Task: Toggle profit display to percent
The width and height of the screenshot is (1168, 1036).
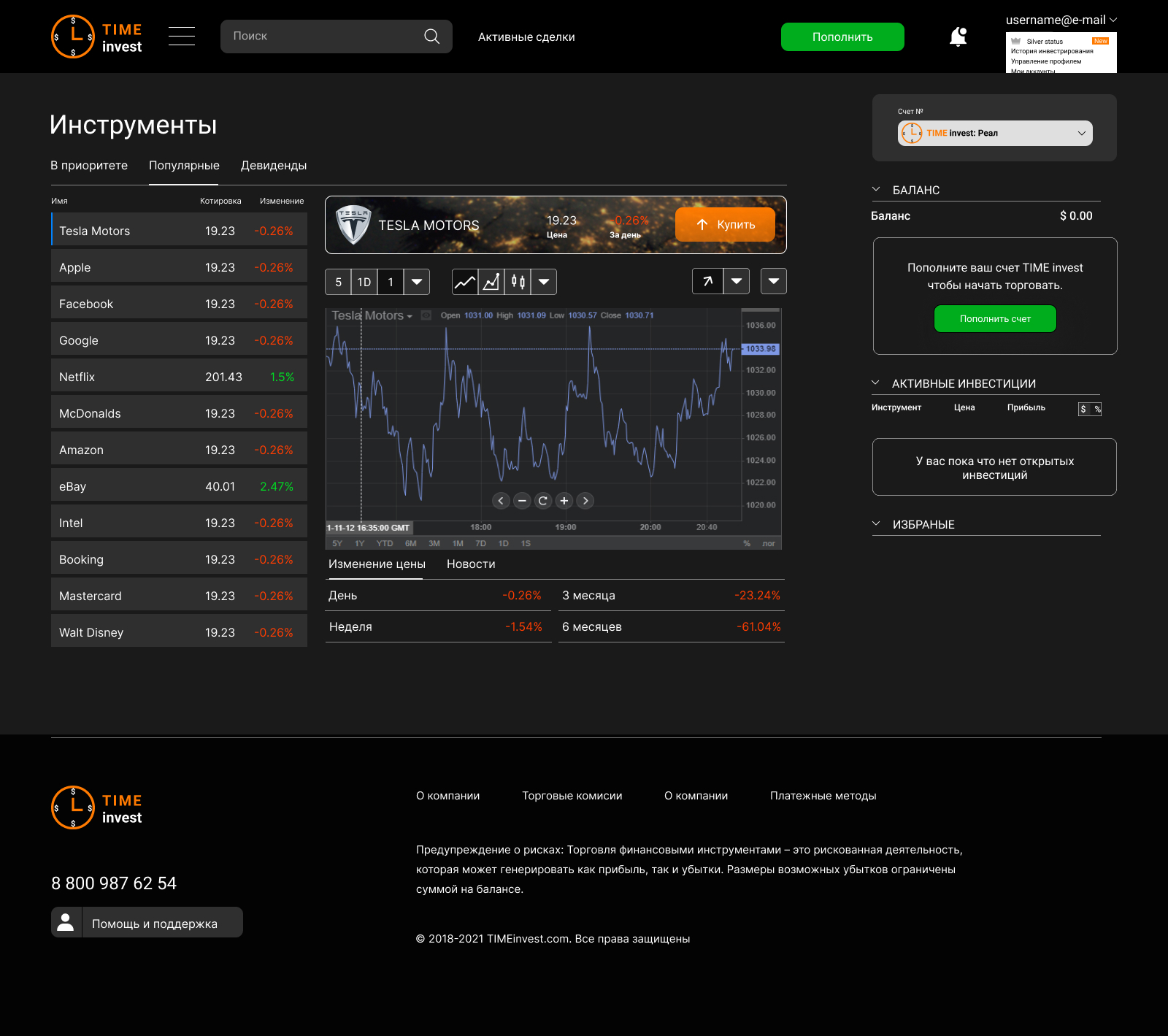Action: 1096,409
